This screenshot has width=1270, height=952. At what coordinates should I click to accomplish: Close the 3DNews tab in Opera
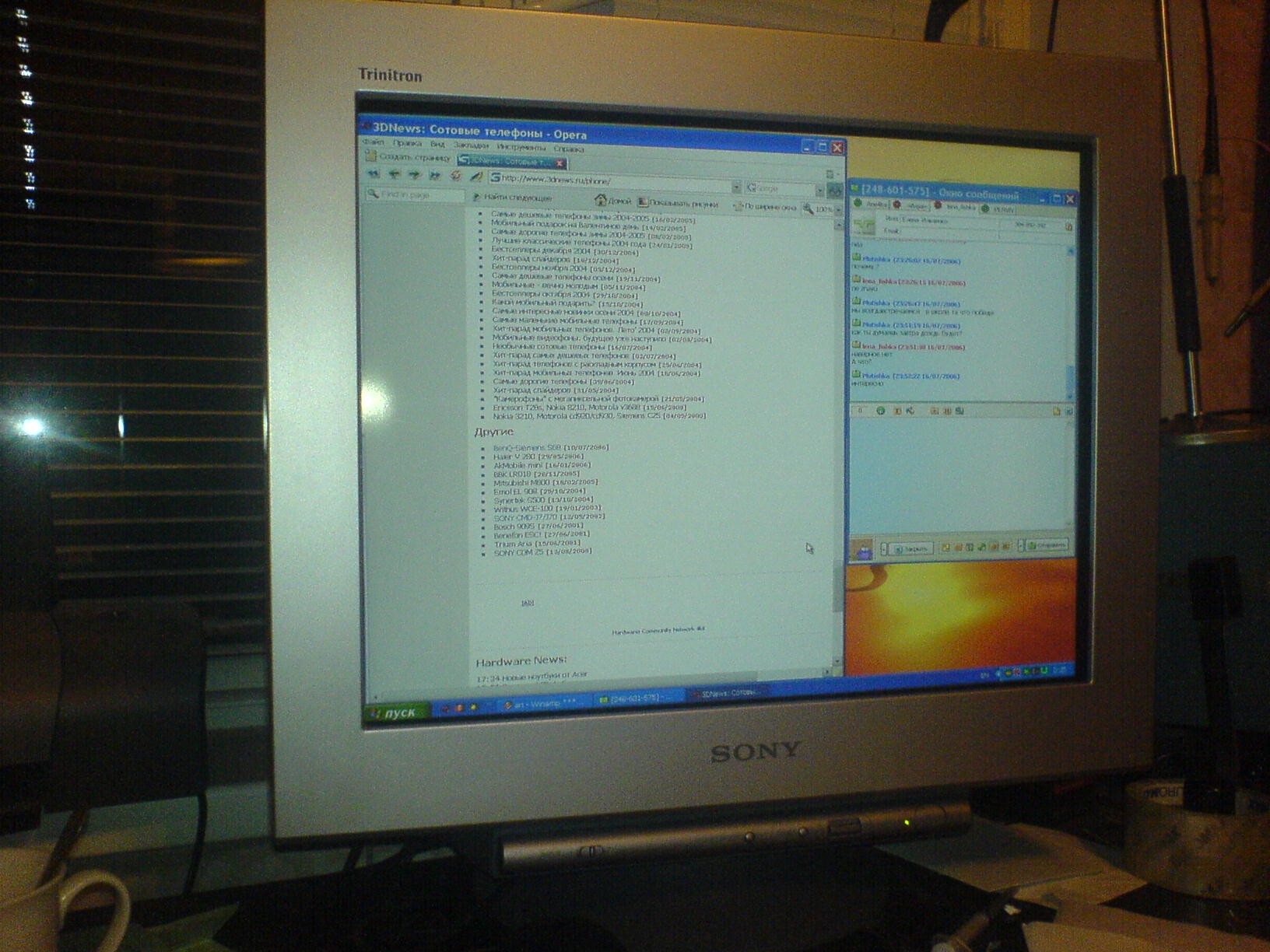[560, 163]
